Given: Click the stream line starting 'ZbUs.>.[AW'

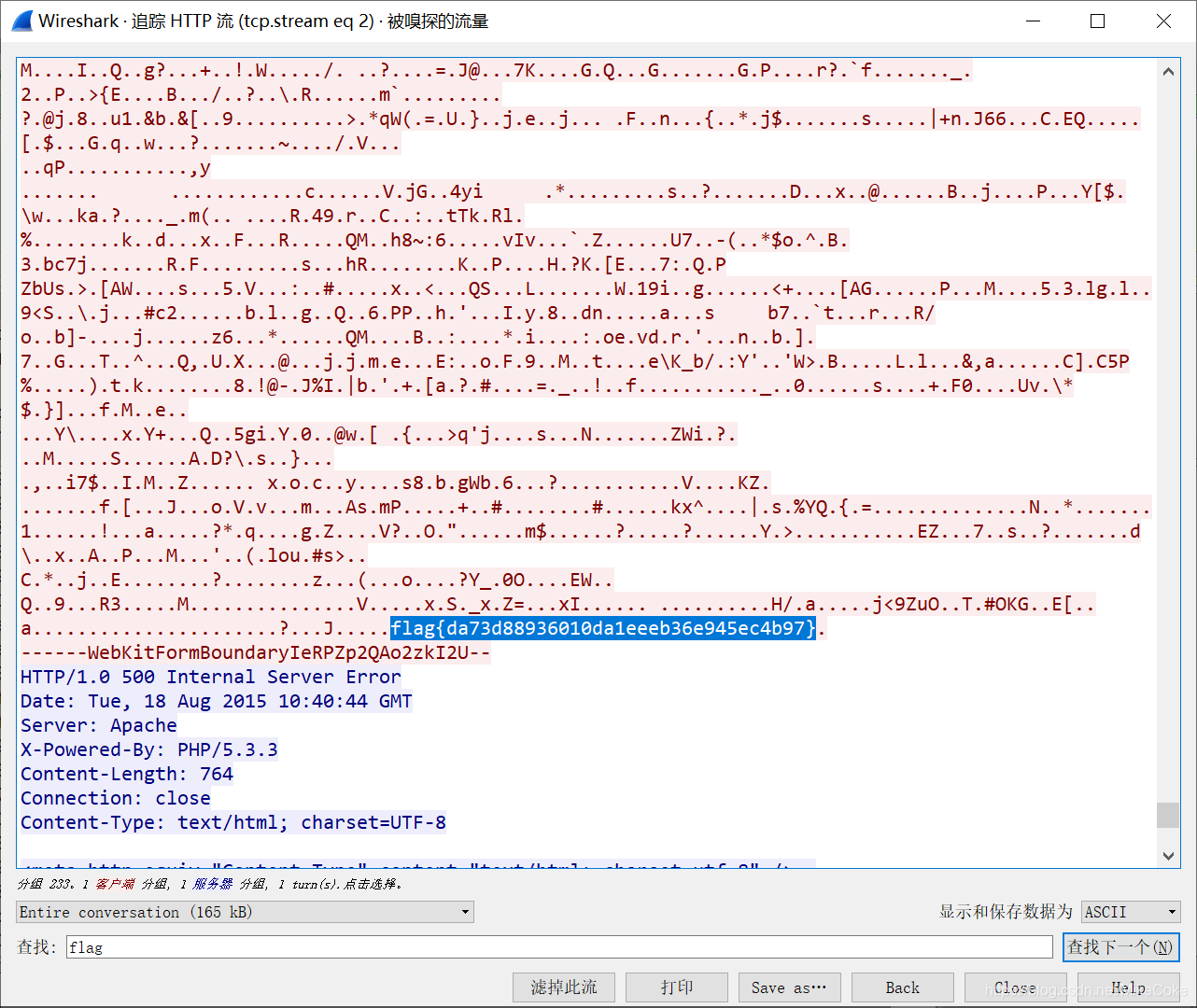Looking at the screenshot, I should [586, 288].
